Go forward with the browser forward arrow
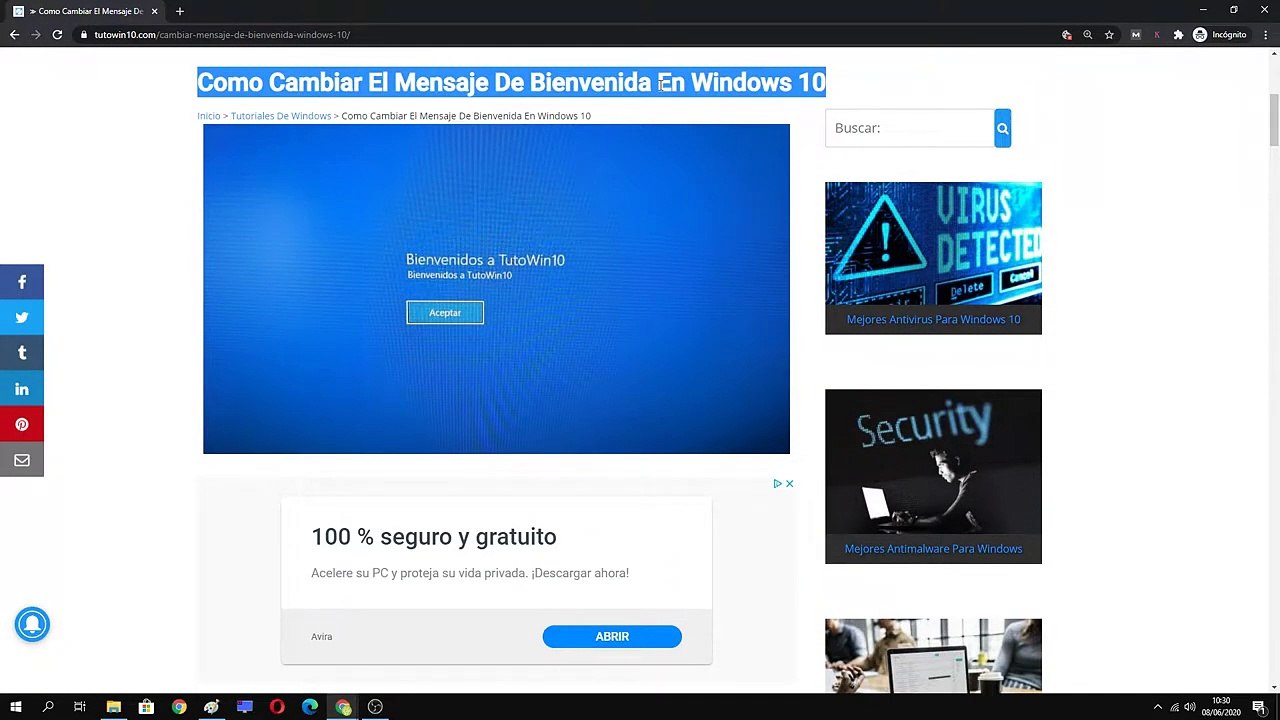 36,35
